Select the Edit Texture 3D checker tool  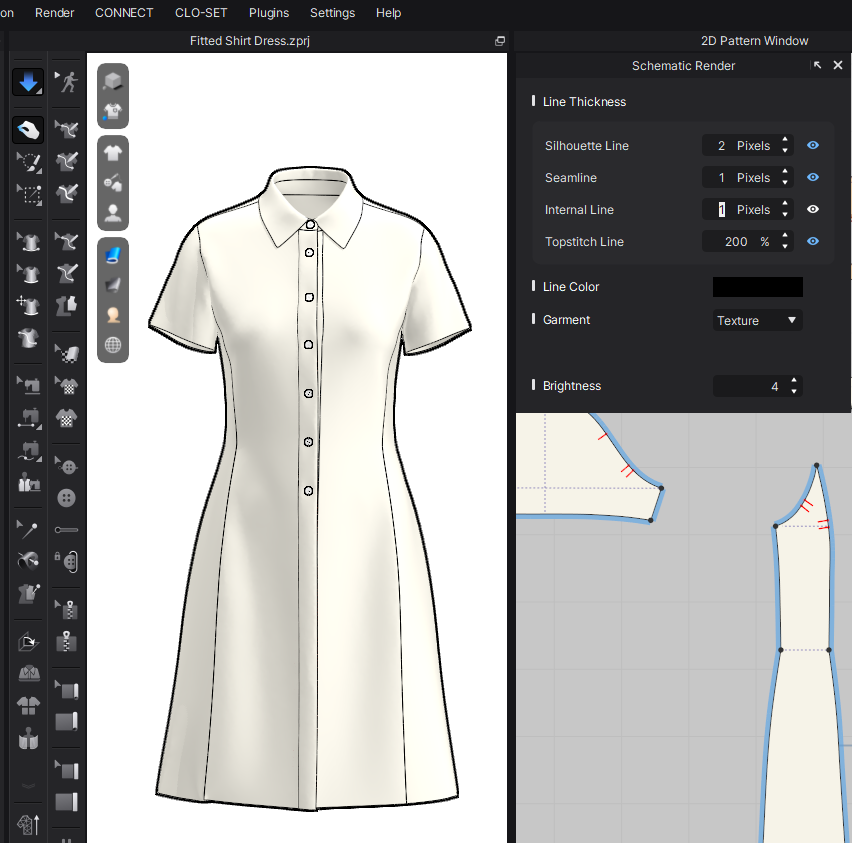point(66,354)
